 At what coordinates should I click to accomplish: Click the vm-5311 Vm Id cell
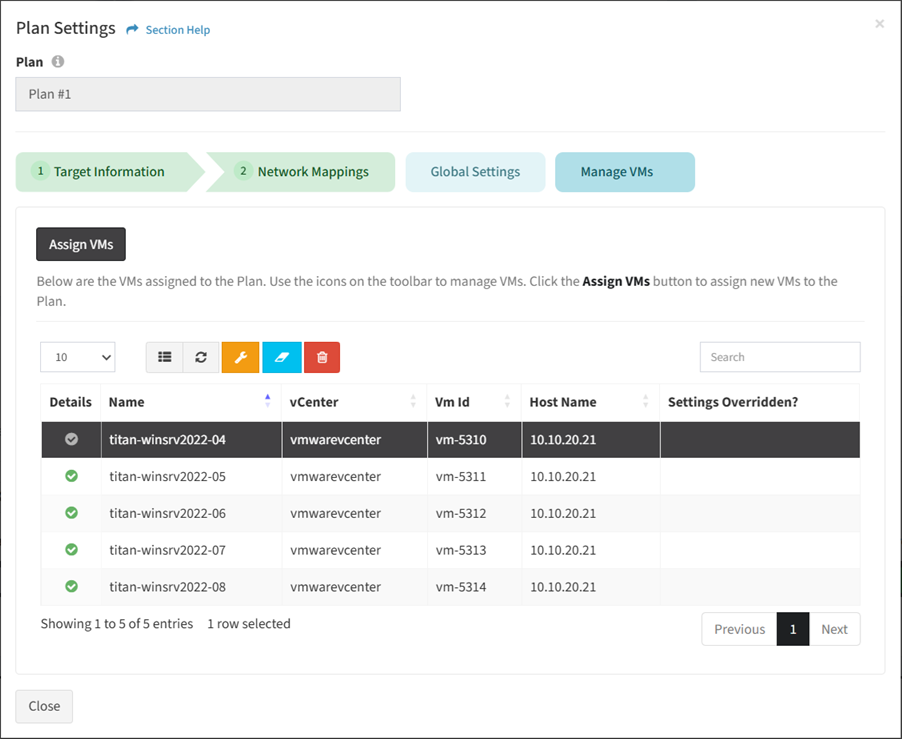click(474, 476)
